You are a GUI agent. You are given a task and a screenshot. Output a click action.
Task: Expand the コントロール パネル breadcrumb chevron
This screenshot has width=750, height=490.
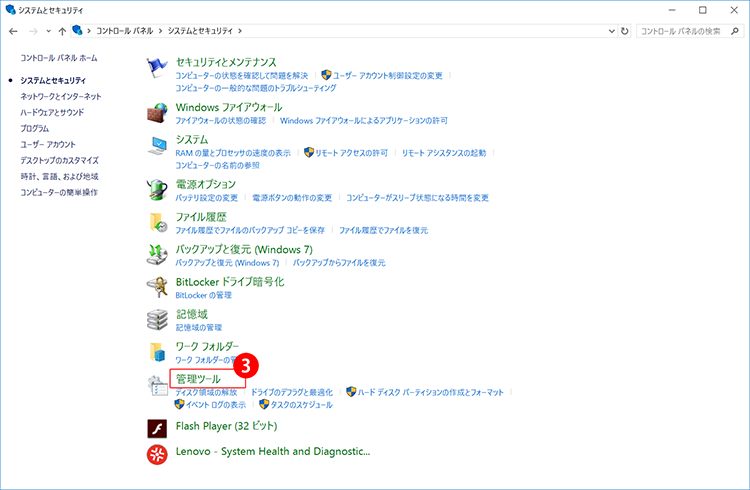(160, 32)
